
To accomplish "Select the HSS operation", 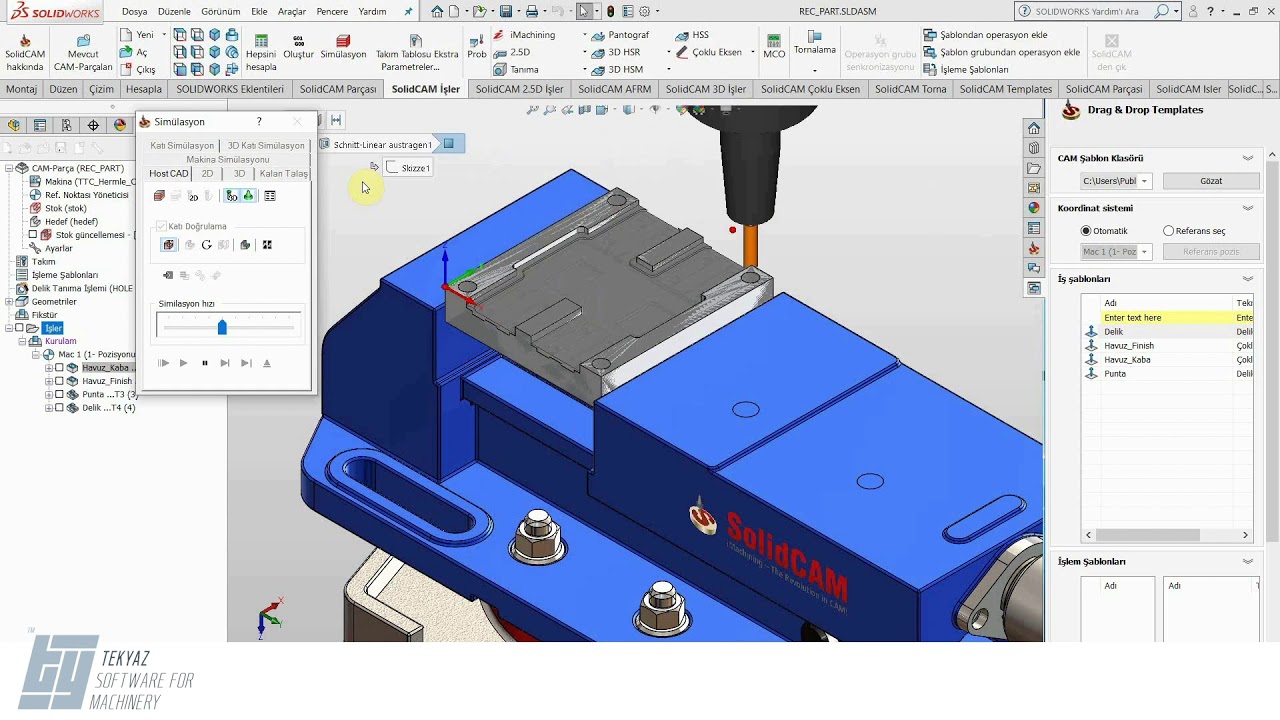I will pyautogui.click(x=691, y=35).
